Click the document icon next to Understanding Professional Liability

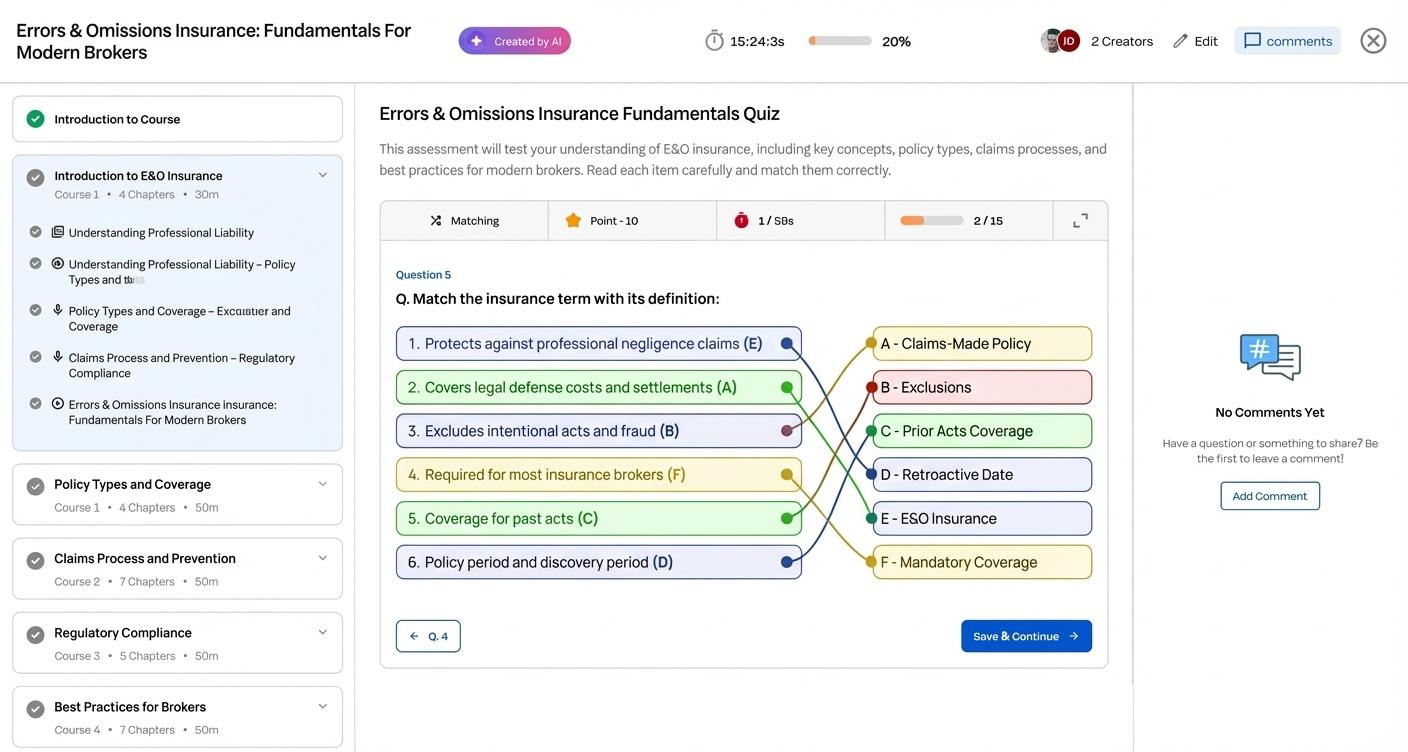[x=54, y=231]
